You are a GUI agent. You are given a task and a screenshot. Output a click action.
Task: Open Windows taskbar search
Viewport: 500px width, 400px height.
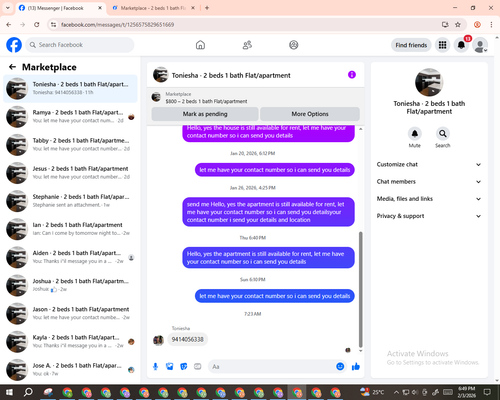(28, 392)
